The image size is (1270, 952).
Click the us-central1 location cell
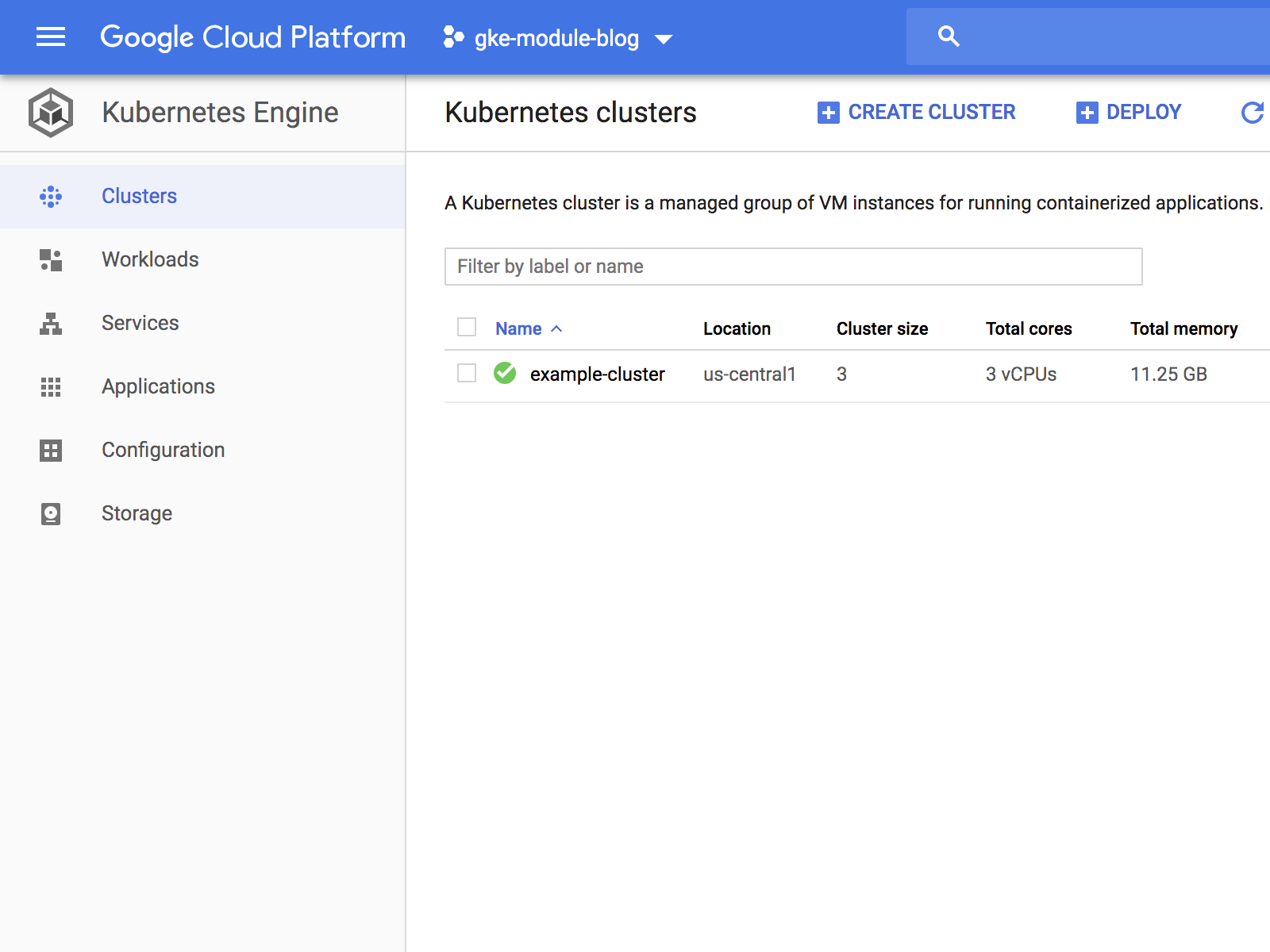click(x=749, y=374)
